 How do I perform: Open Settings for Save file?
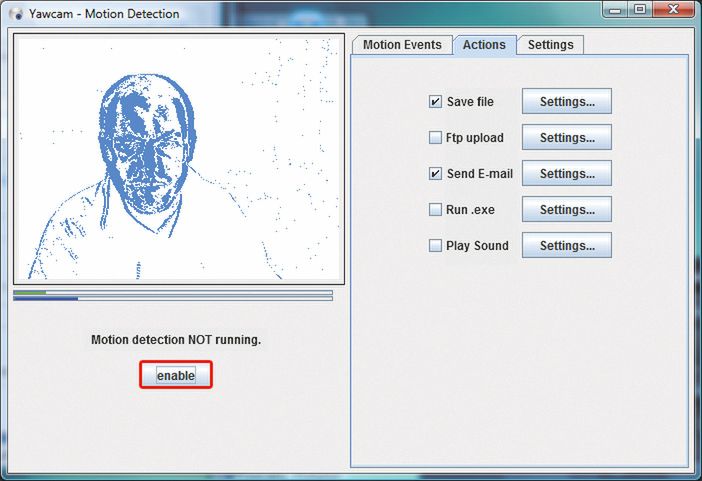coord(567,101)
